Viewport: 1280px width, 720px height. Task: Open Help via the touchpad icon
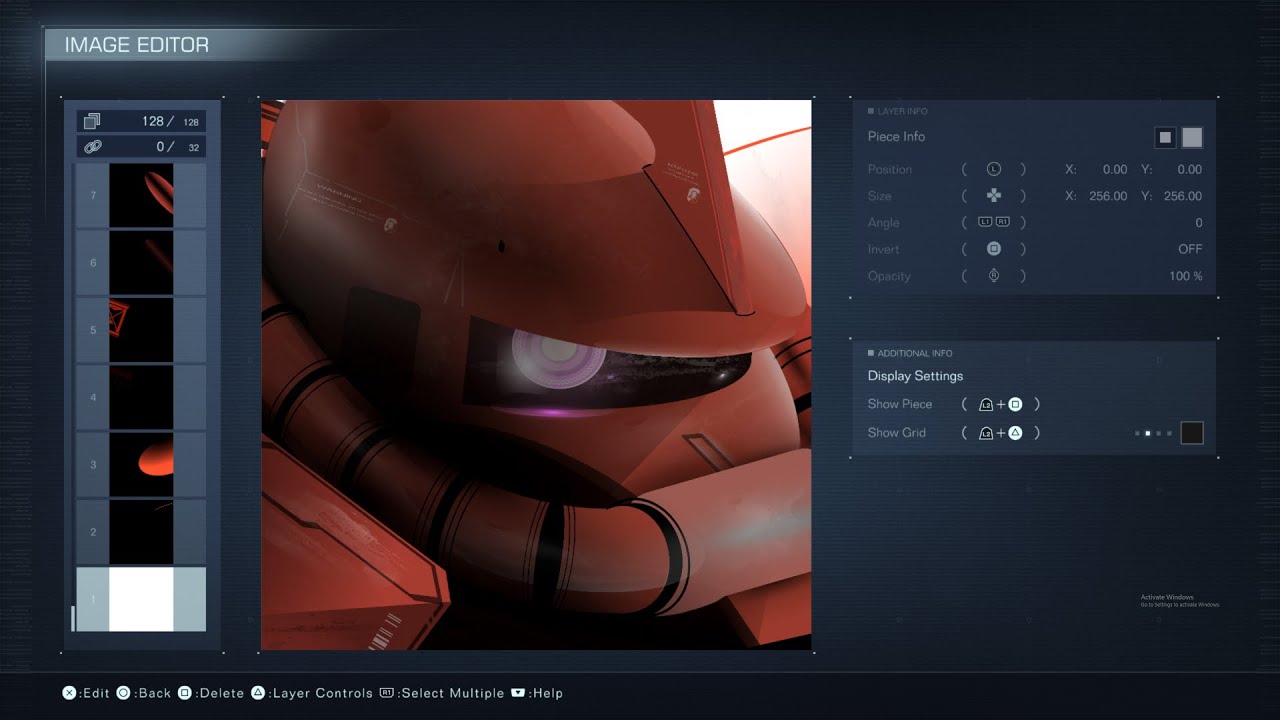pyautogui.click(x=518, y=693)
